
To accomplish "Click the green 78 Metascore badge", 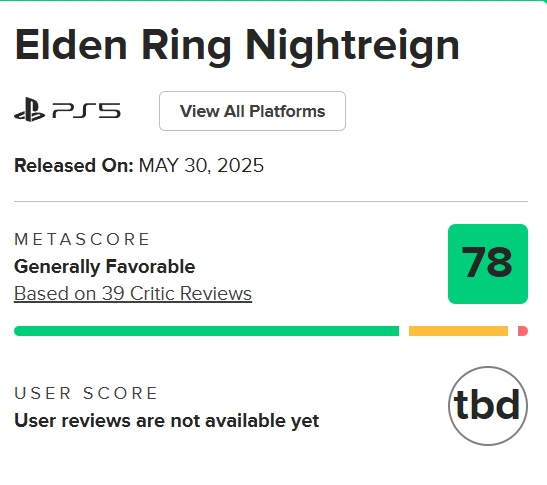I will tap(488, 264).
